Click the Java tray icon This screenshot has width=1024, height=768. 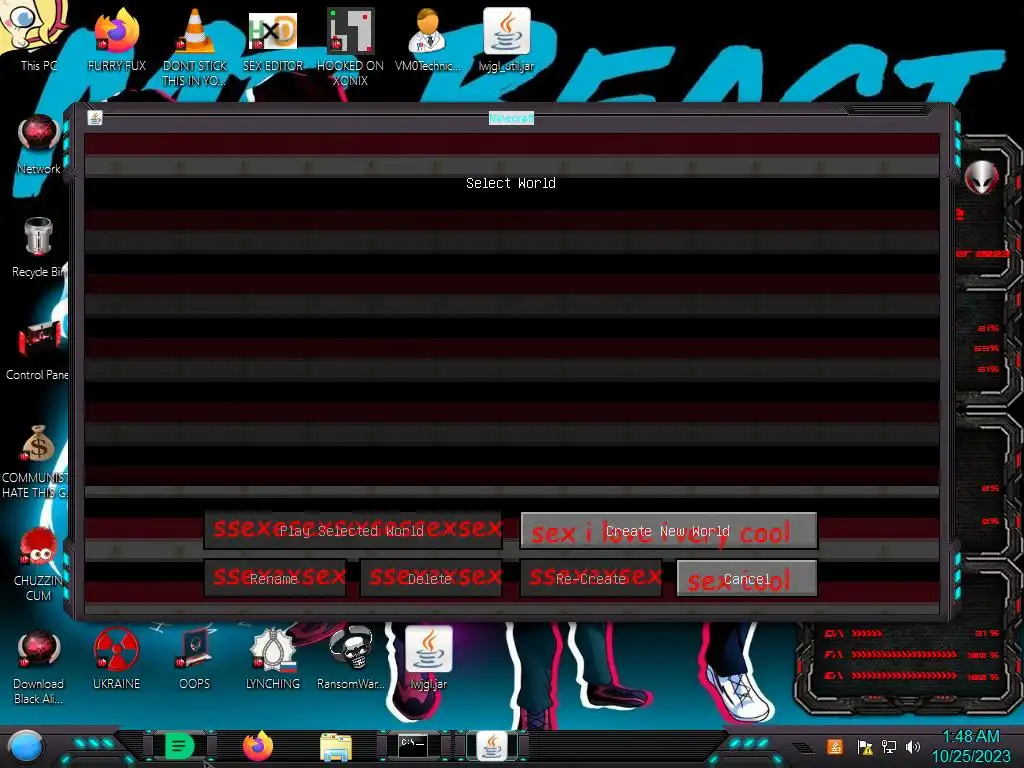pos(835,746)
